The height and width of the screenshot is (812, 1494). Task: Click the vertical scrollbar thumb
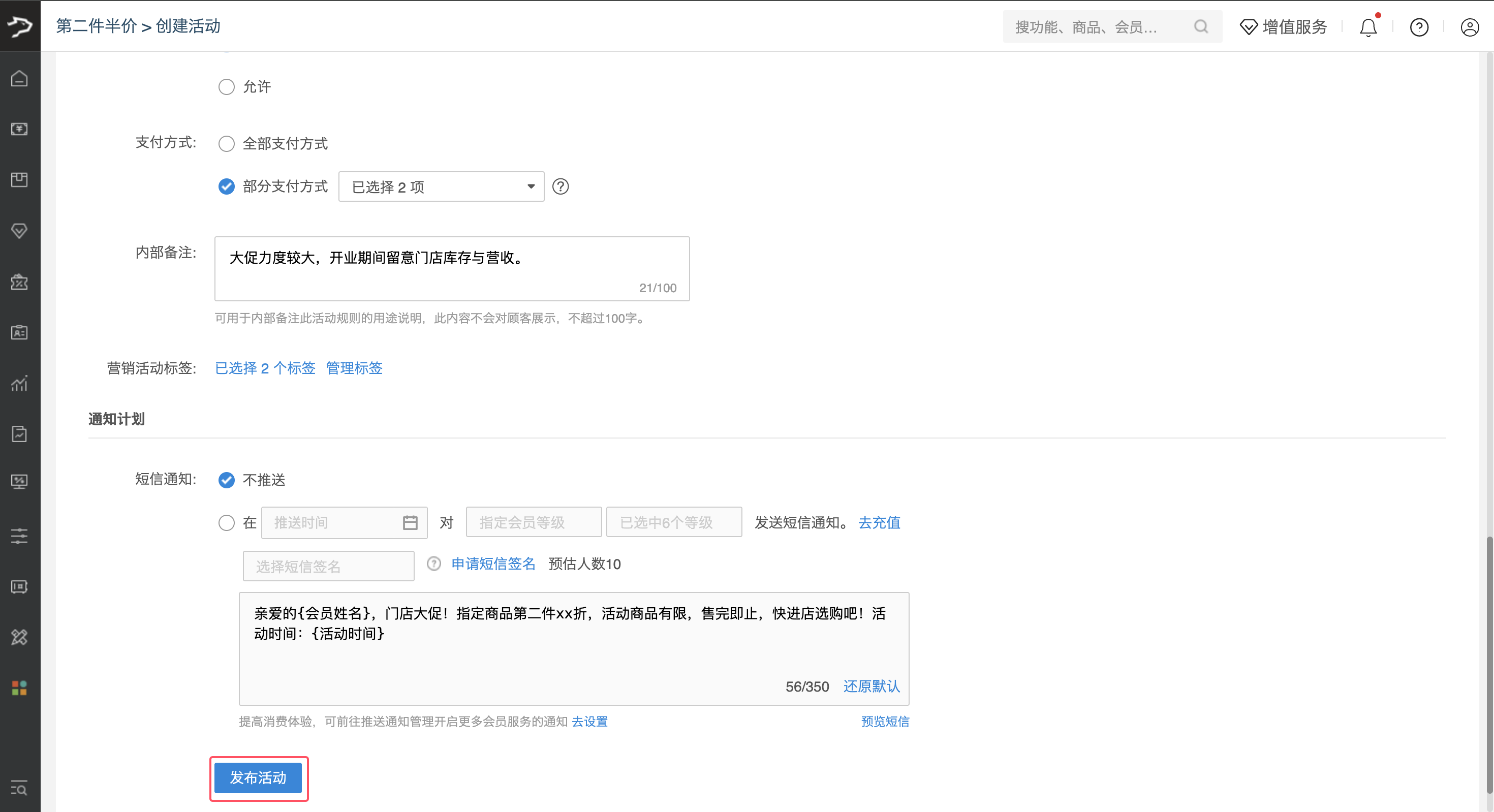tap(1489, 665)
